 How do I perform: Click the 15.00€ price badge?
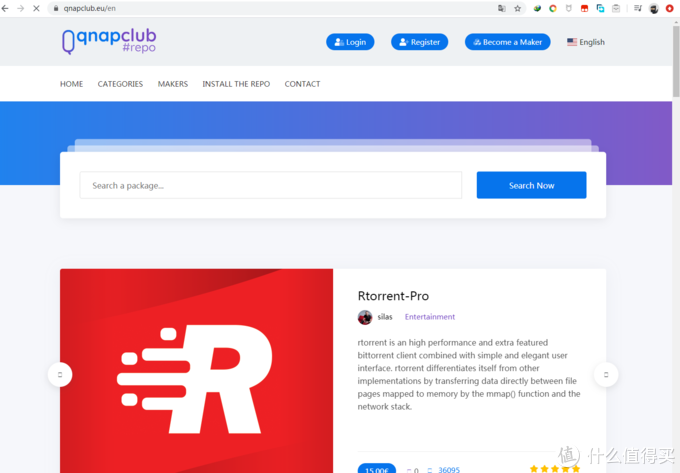[x=376, y=469]
